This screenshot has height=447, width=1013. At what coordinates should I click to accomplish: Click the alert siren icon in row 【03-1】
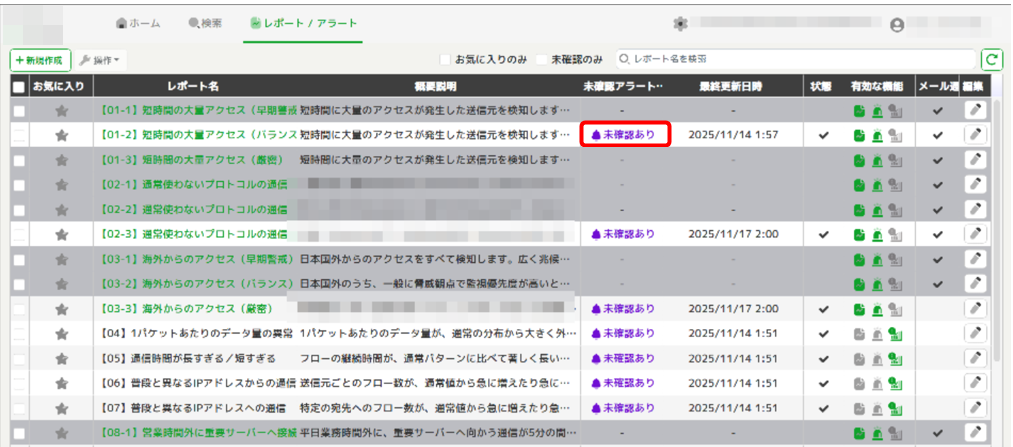tap(877, 260)
